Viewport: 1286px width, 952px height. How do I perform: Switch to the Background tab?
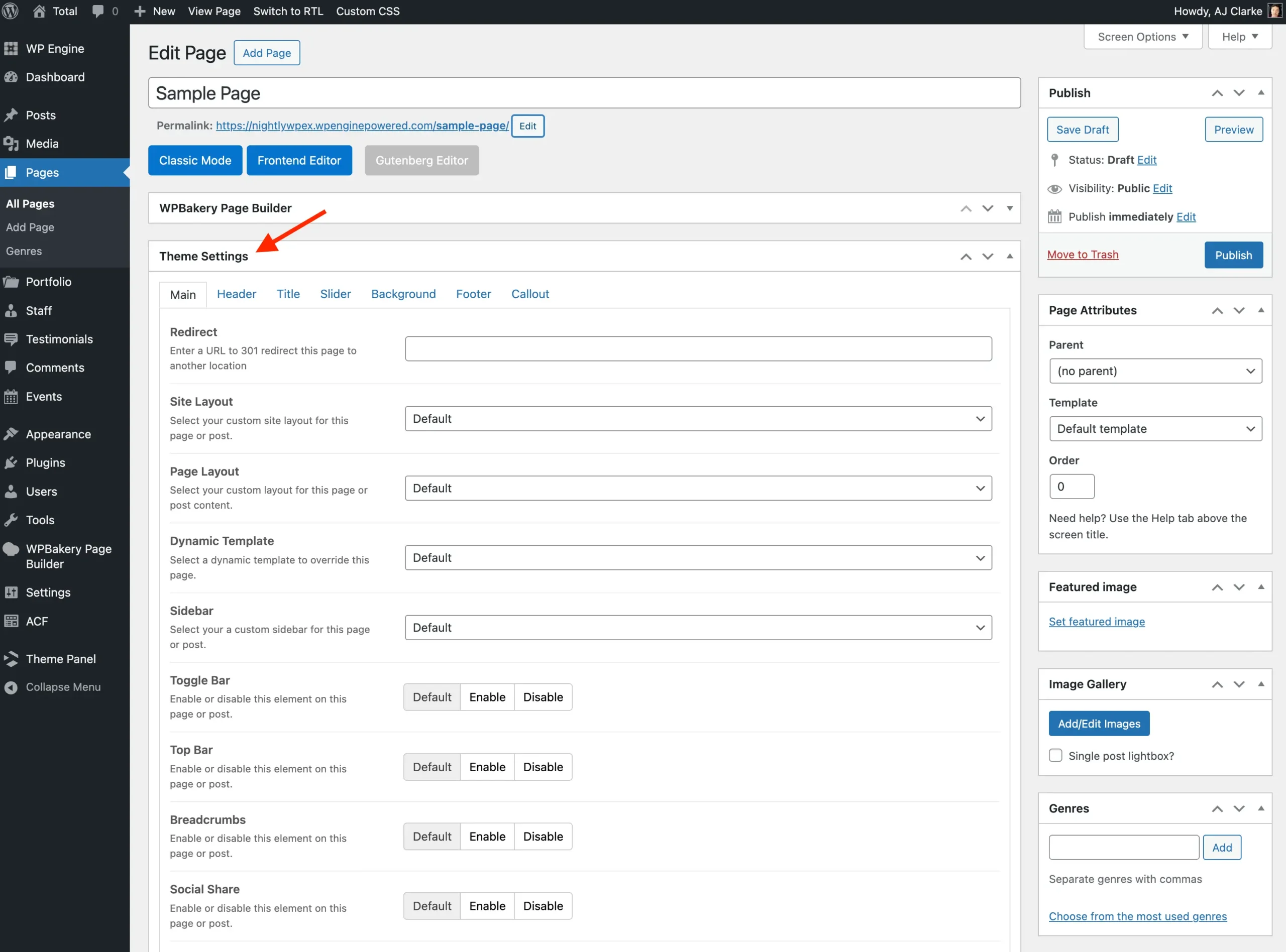(x=403, y=294)
